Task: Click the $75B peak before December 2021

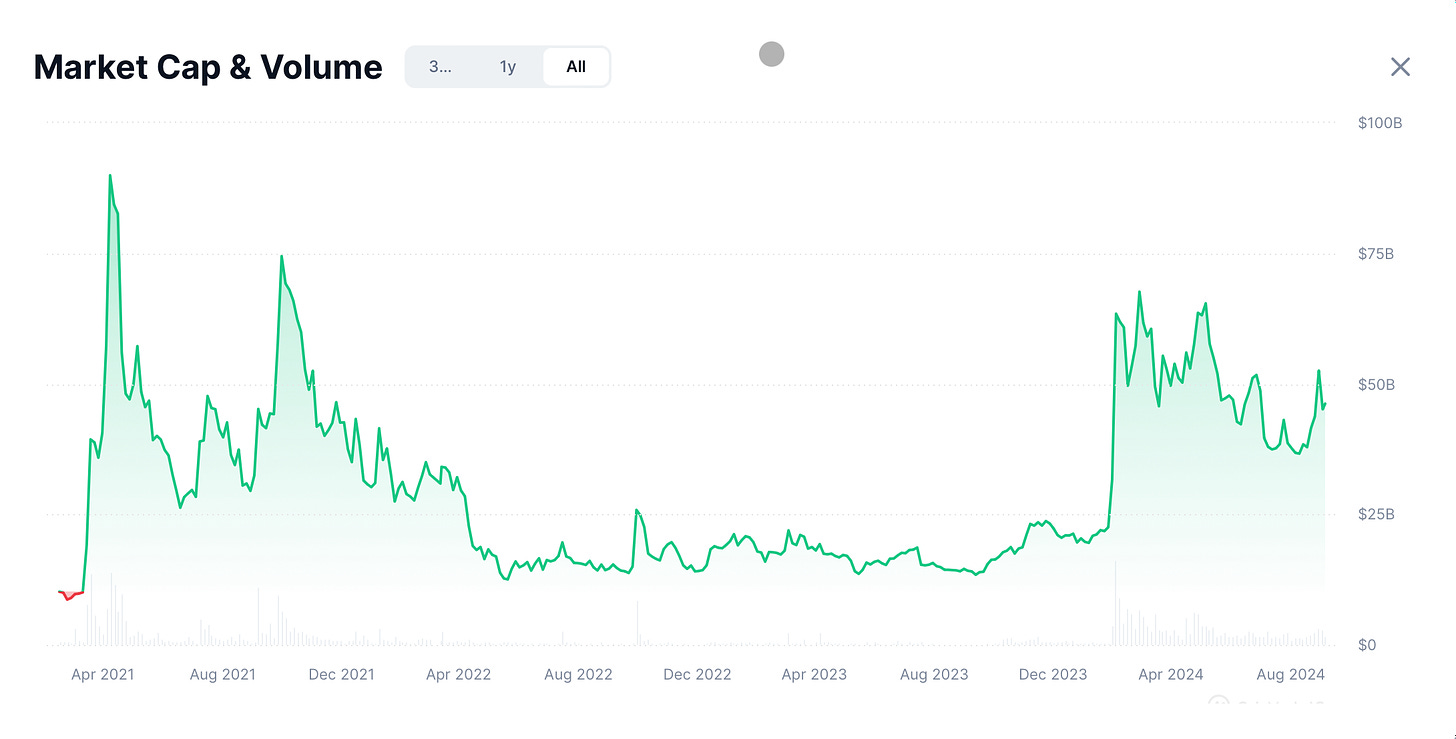Action: pyautogui.click(x=281, y=257)
